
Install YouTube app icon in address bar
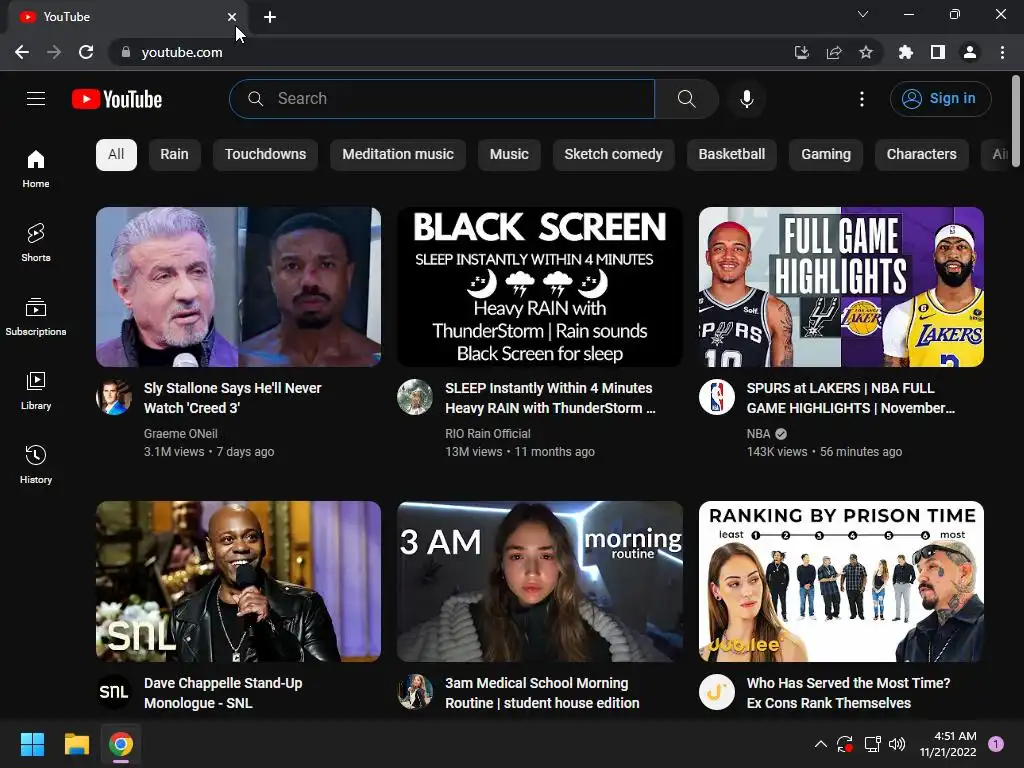pyautogui.click(x=802, y=52)
